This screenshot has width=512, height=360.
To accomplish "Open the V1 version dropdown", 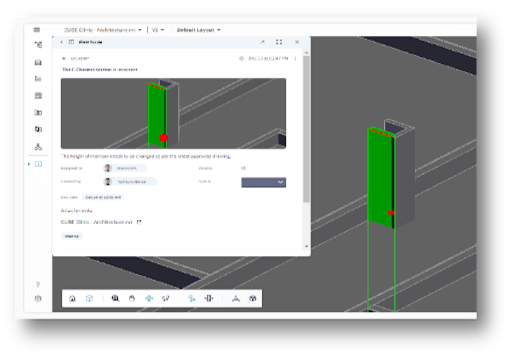I will 158,30.
